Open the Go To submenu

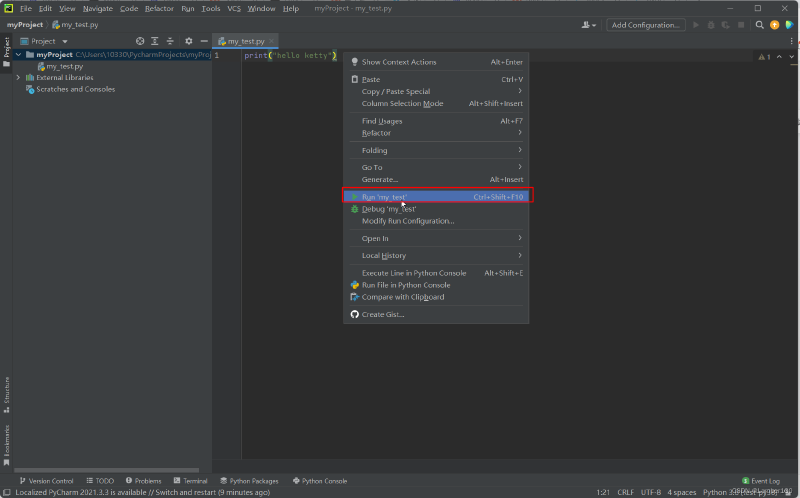tap(437, 167)
